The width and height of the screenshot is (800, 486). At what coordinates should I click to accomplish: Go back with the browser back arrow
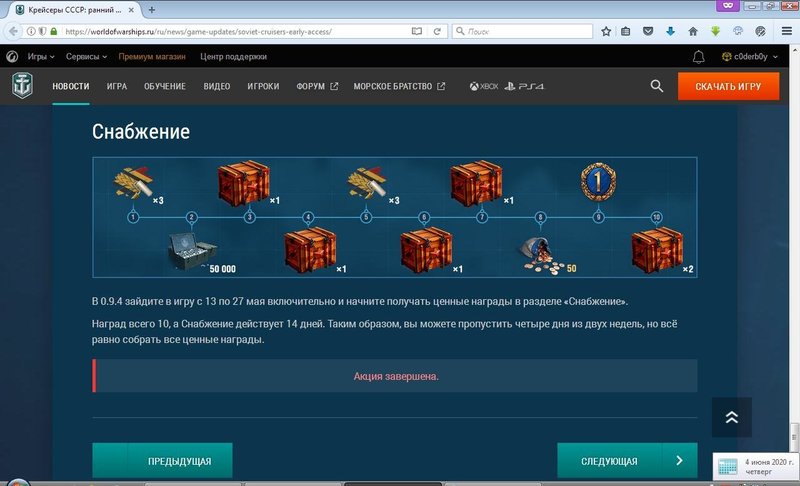coord(13,32)
